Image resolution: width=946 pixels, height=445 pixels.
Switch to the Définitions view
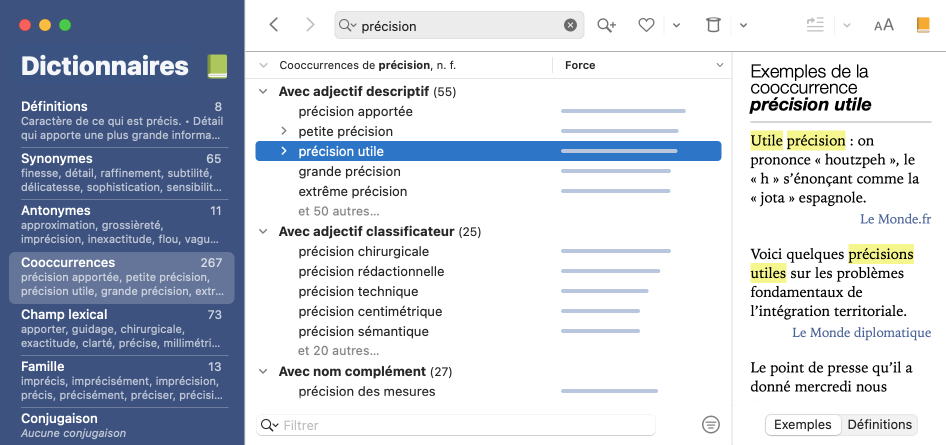tap(880, 425)
